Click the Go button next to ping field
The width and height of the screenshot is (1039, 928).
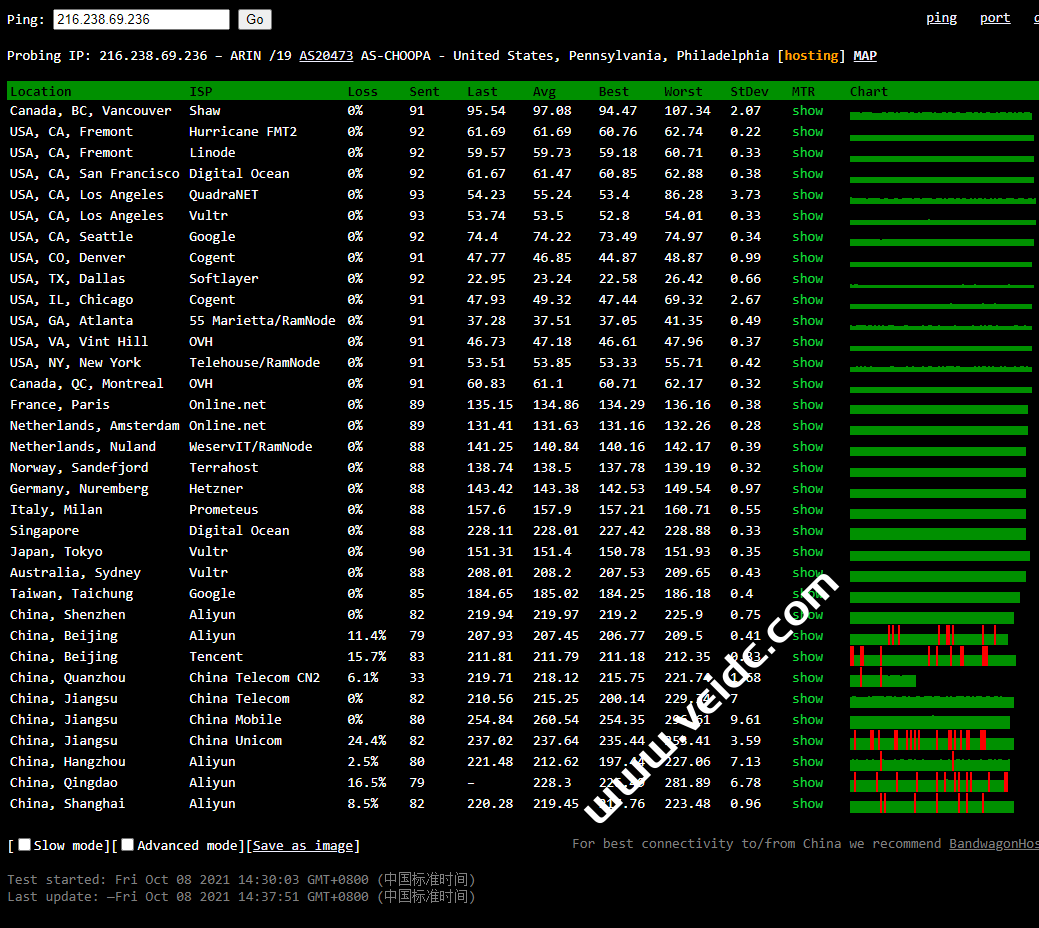[x=254, y=19]
